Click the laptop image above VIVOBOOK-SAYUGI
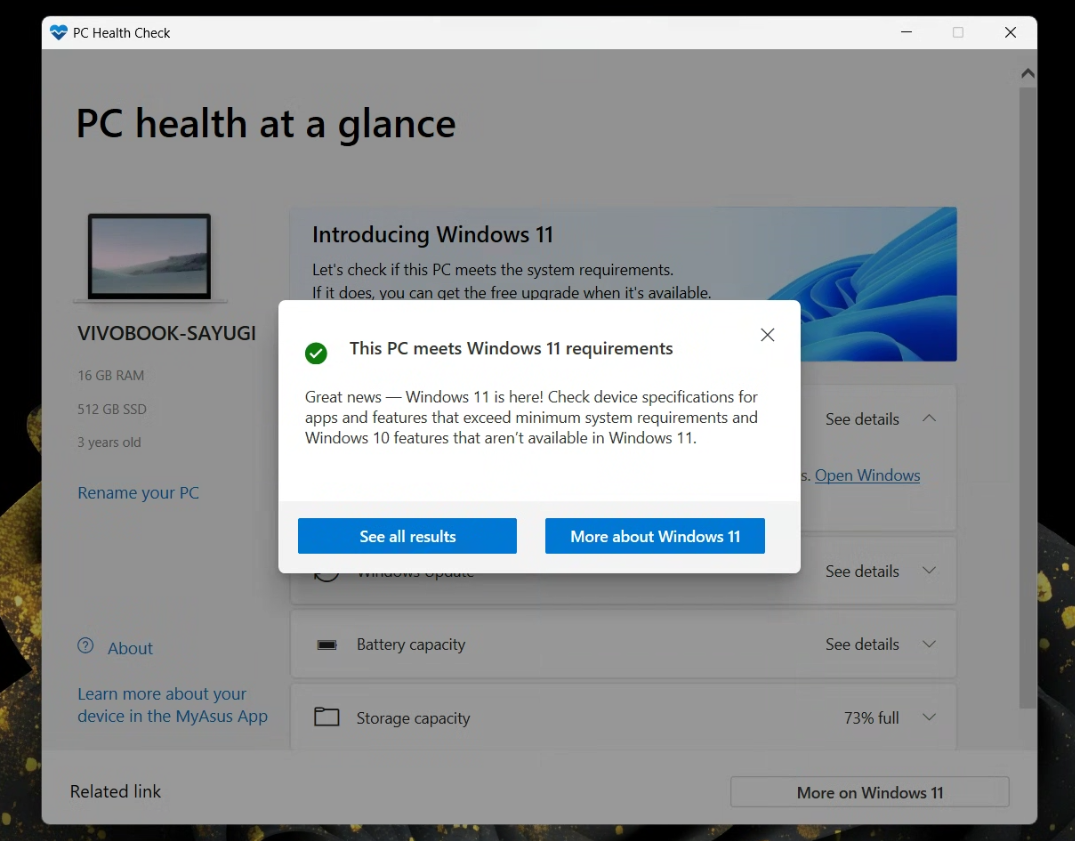Screen dimensions: 1075x841 (x=150, y=257)
